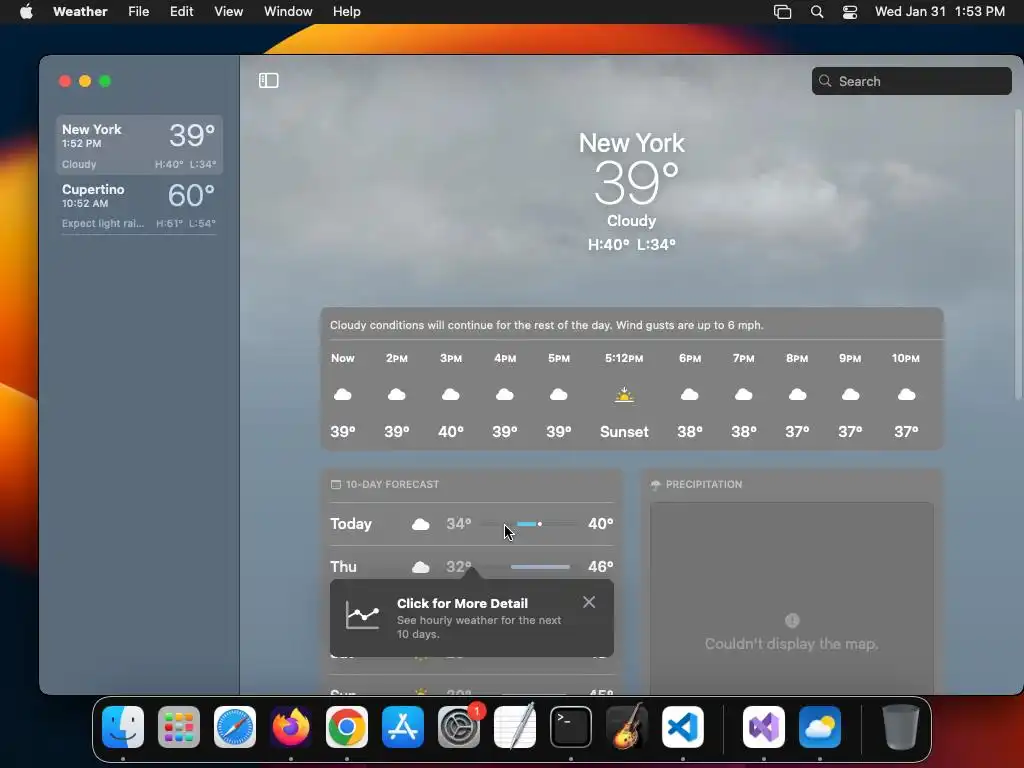Screen dimensions: 1024x768
Task: Click the Today row in 10-day forecast
Action: (472, 524)
